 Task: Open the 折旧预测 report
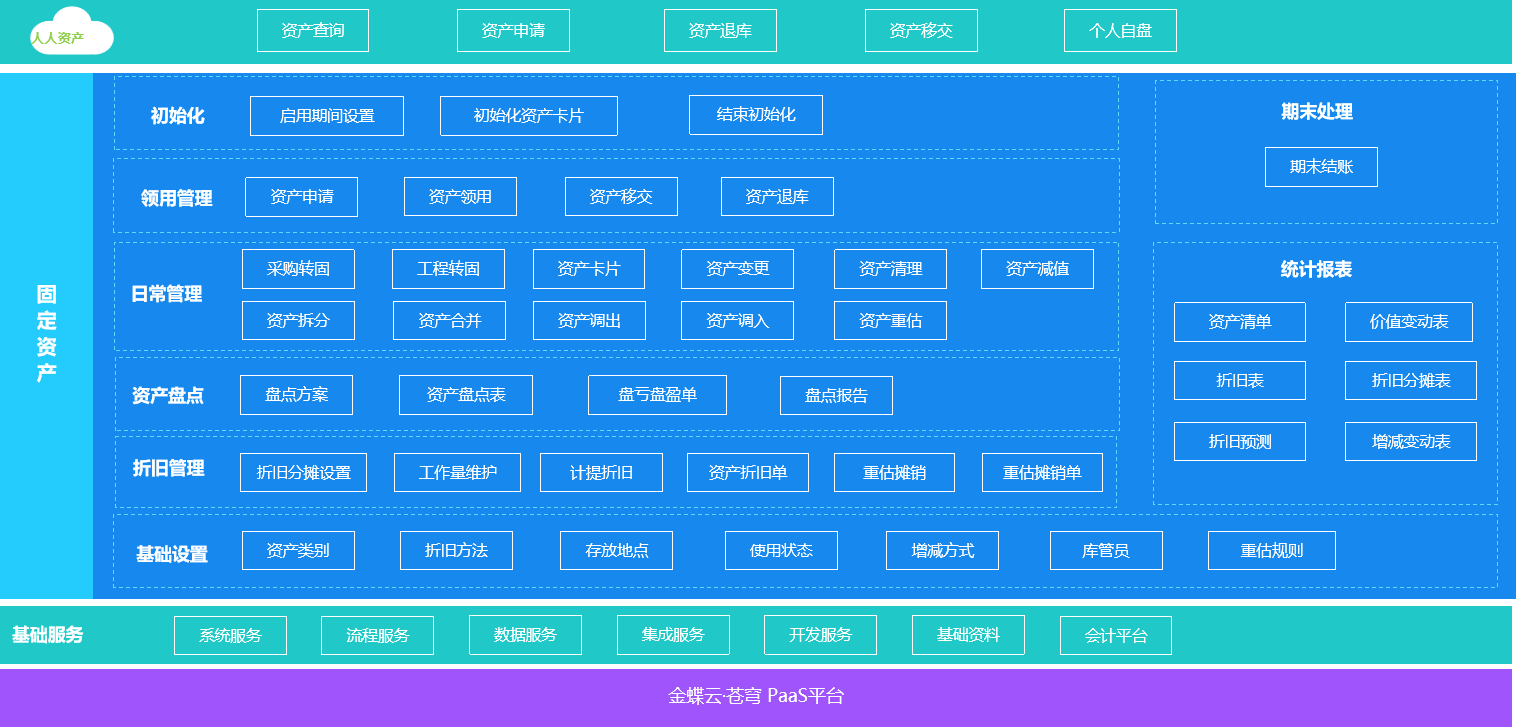pyautogui.click(x=1240, y=442)
